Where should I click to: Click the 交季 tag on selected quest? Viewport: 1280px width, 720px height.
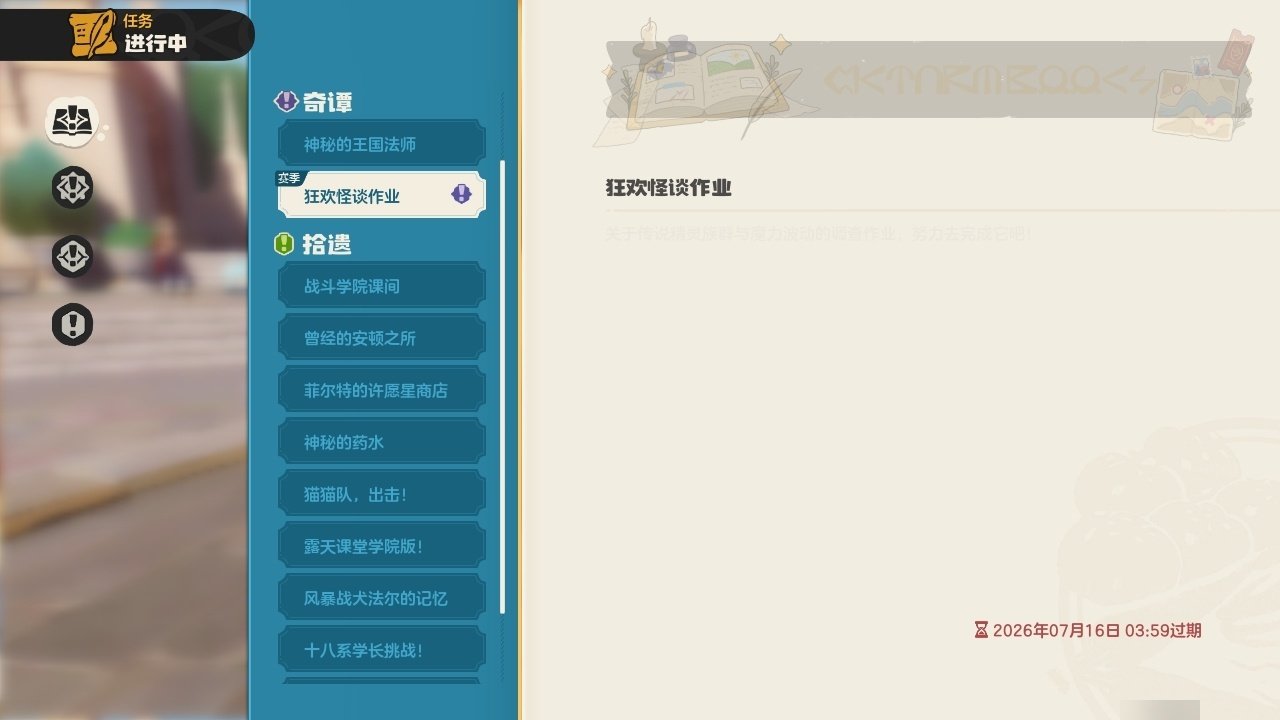289,178
